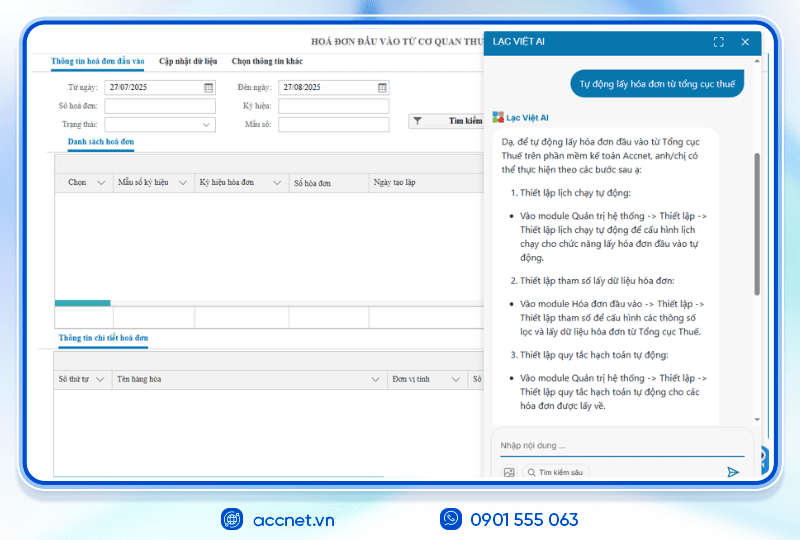The width and height of the screenshot is (800, 540).
Task: Open the Mẫu số ký hiệu column chevron
Action: pos(183,183)
